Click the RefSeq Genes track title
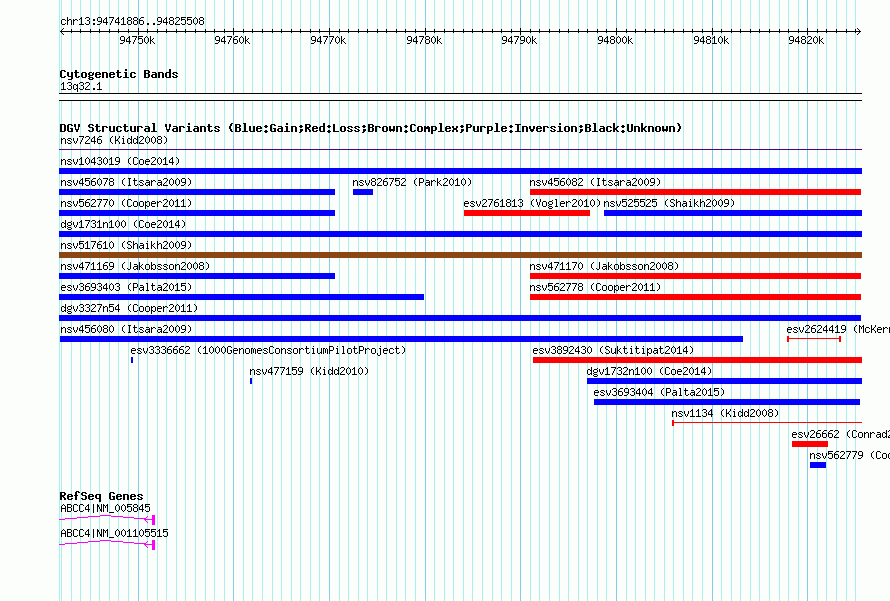 [x=101, y=496]
